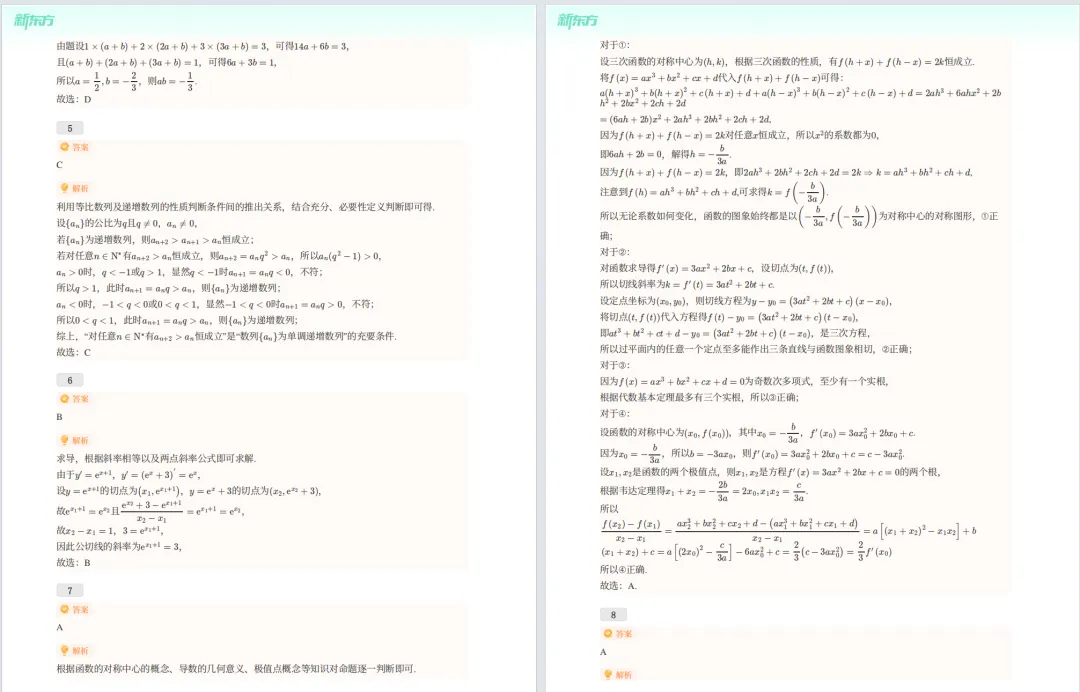The height and width of the screenshot is (692, 1080).
Task: Click the line starting '所以过平面内的任意一个定点'
Action: pos(756,349)
